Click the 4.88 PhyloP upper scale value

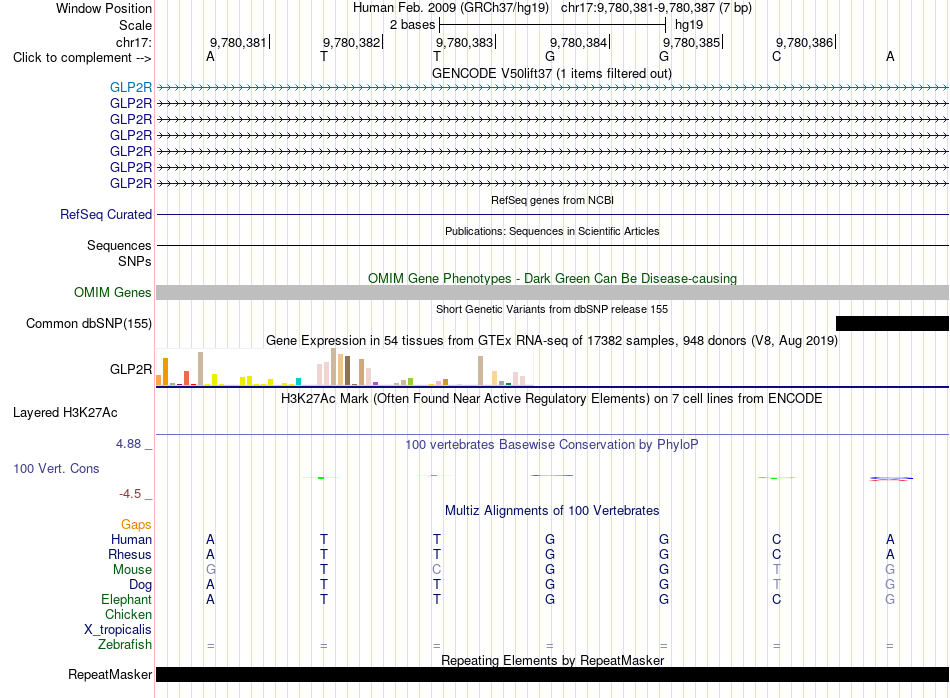point(128,444)
